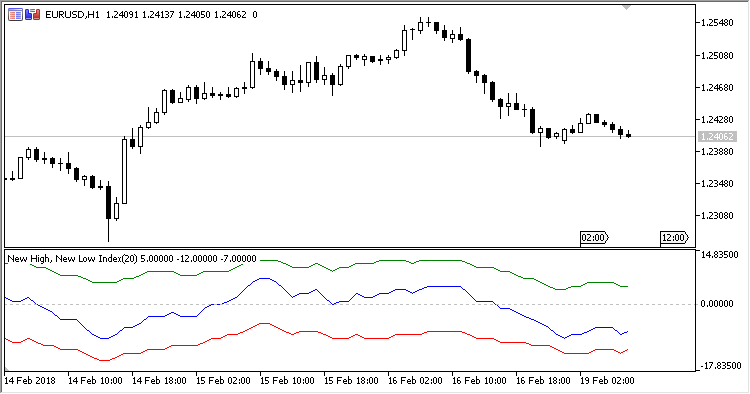Click the highlighted 1.24062 current price label

[716, 137]
